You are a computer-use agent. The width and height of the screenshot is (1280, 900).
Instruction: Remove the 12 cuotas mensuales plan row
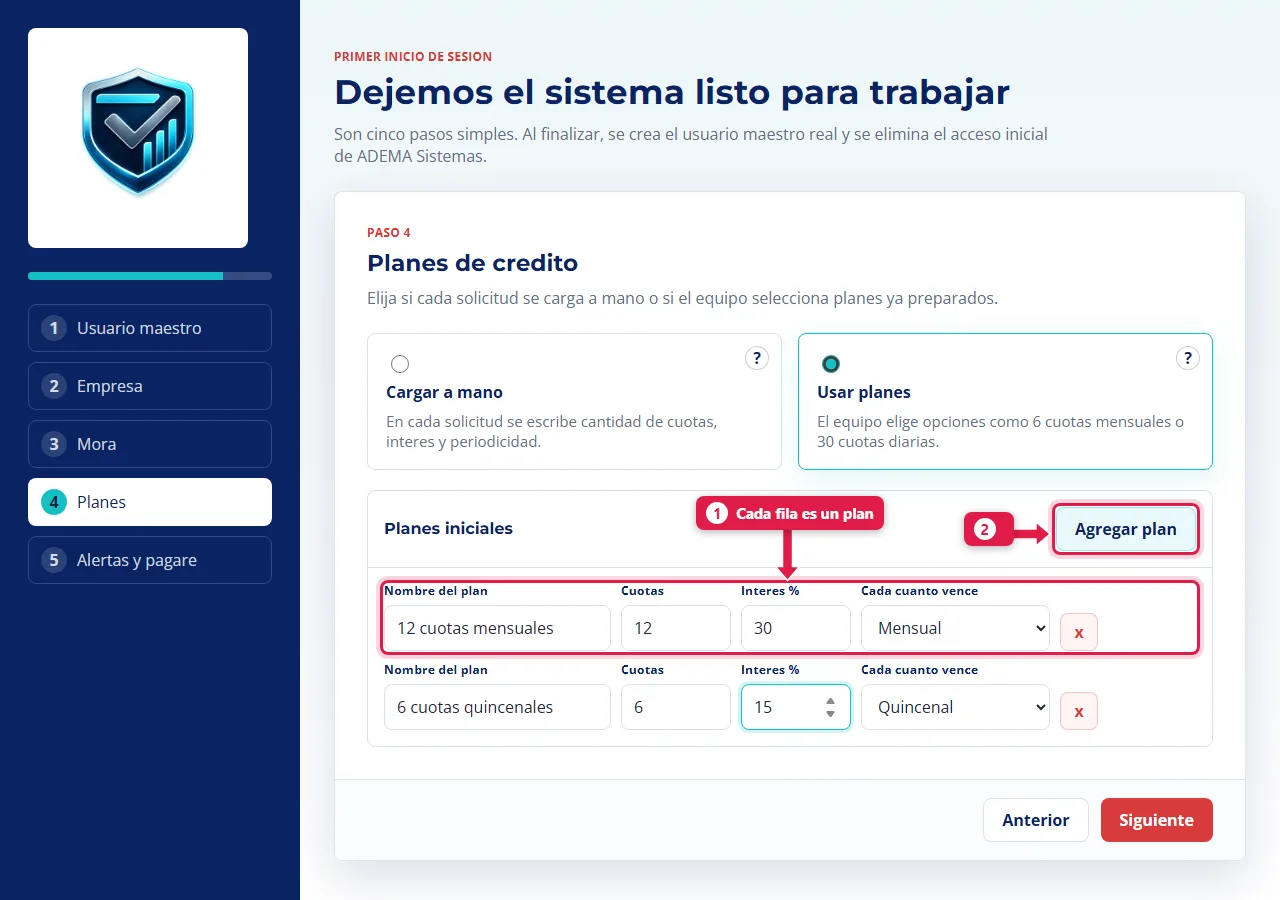[x=1079, y=632]
